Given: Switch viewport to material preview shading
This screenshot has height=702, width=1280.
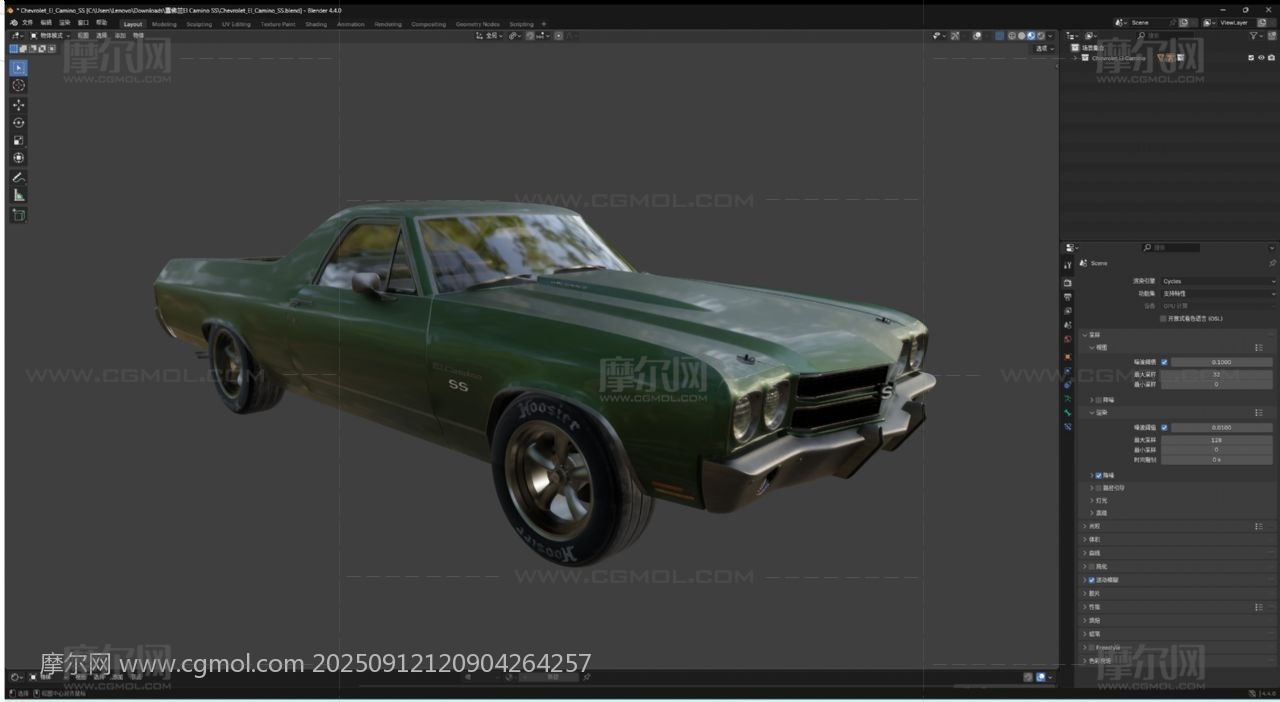Looking at the screenshot, I should [1031, 36].
